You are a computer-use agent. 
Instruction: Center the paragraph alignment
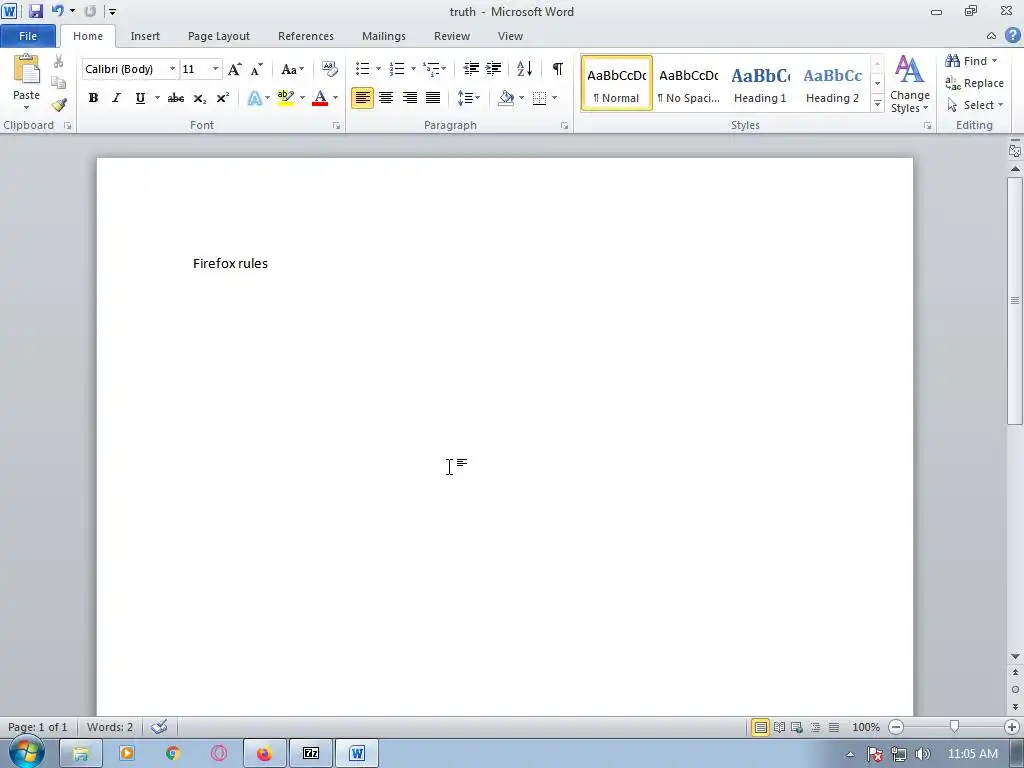(386, 98)
